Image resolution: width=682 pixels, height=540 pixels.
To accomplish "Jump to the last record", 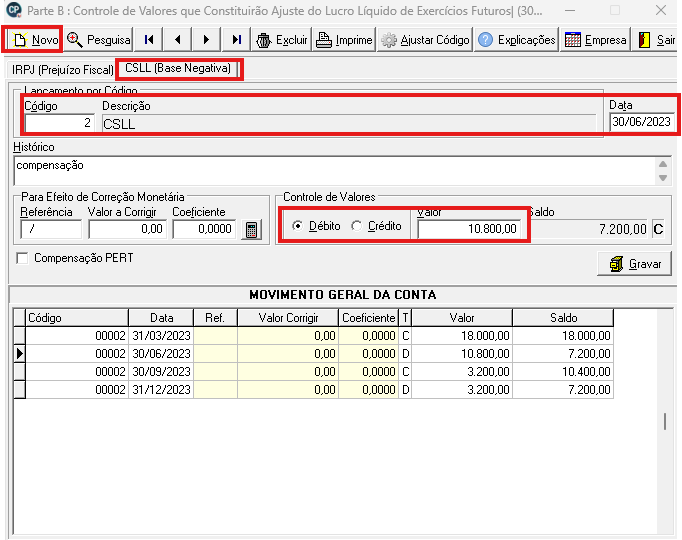I will (x=236, y=40).
